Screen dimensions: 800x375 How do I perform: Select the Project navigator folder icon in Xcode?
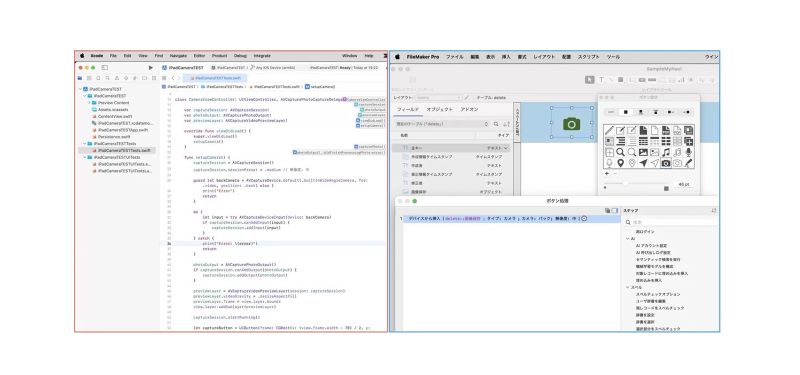tap(80, 78)
